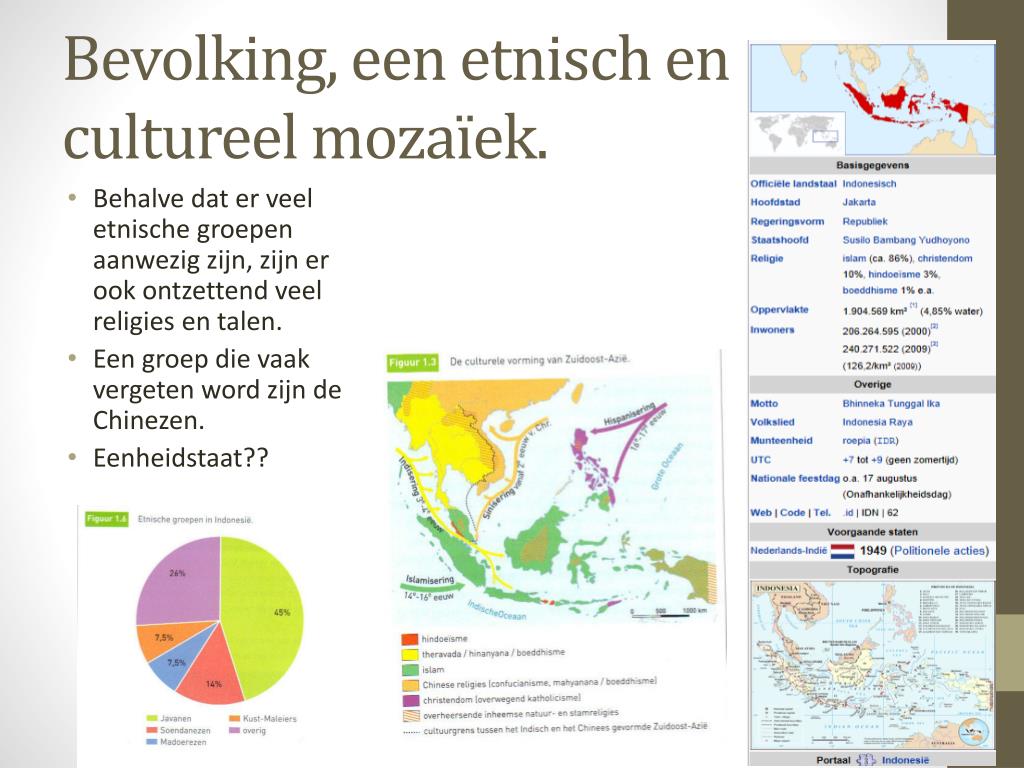This screenshot has width=1024, height=768.
Task: Click the '240.271.522 (2009)' population value
Action: pos(886,349)
